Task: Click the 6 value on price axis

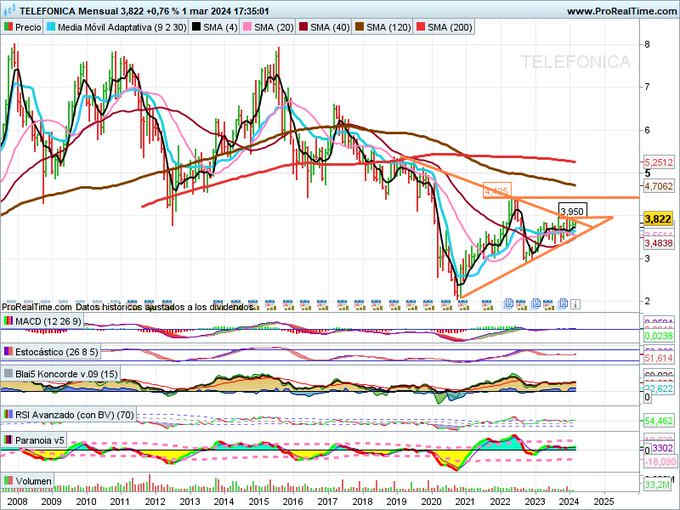Action: tap(647, 130)
